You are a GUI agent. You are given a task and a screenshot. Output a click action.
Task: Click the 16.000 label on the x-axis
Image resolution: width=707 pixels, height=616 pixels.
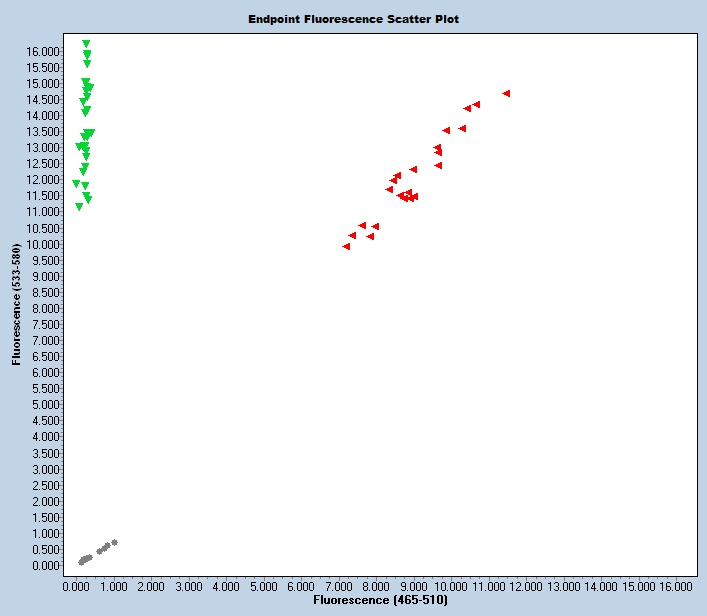coord(676,586)
